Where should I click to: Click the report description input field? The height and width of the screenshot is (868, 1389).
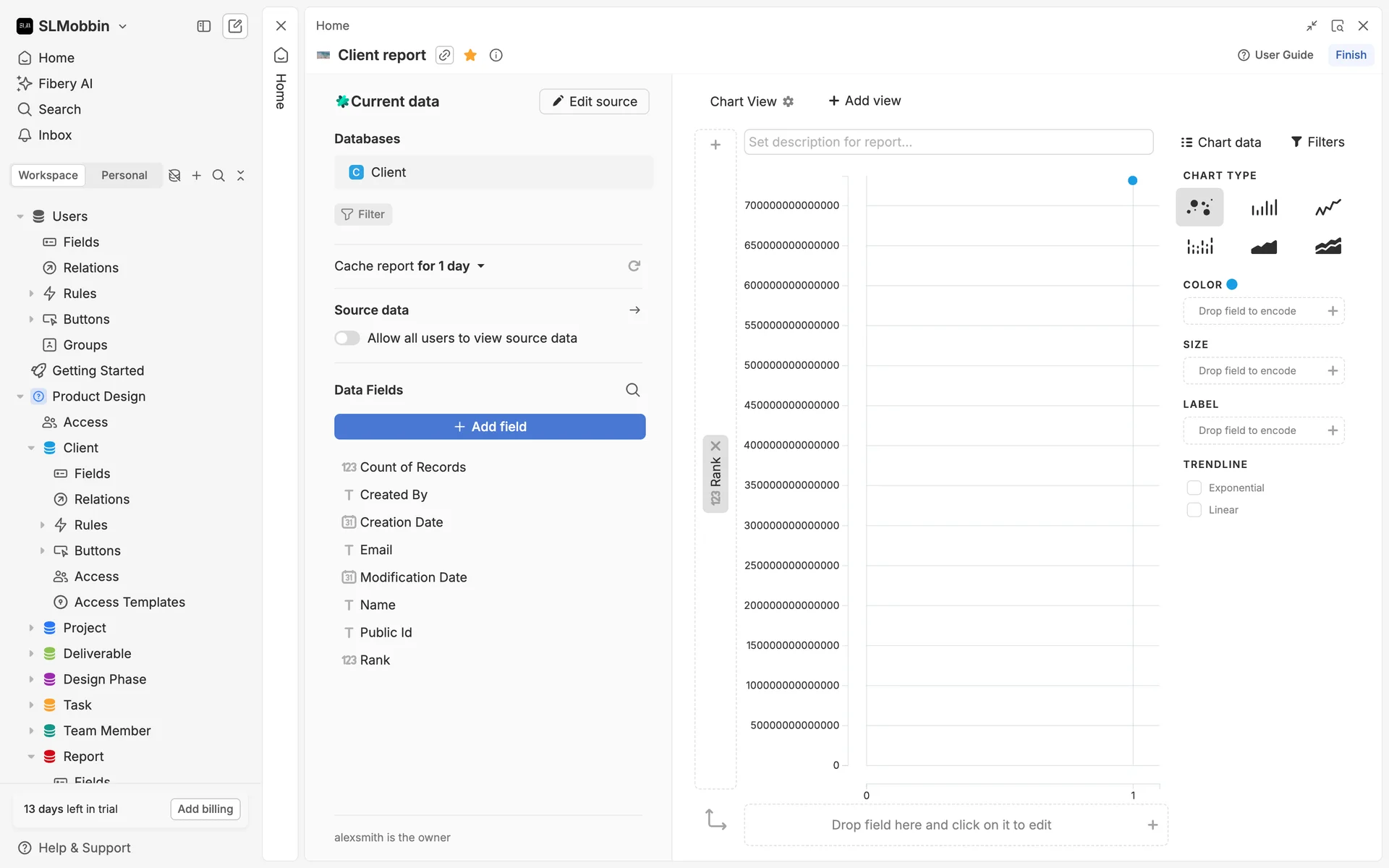(948, 142)
